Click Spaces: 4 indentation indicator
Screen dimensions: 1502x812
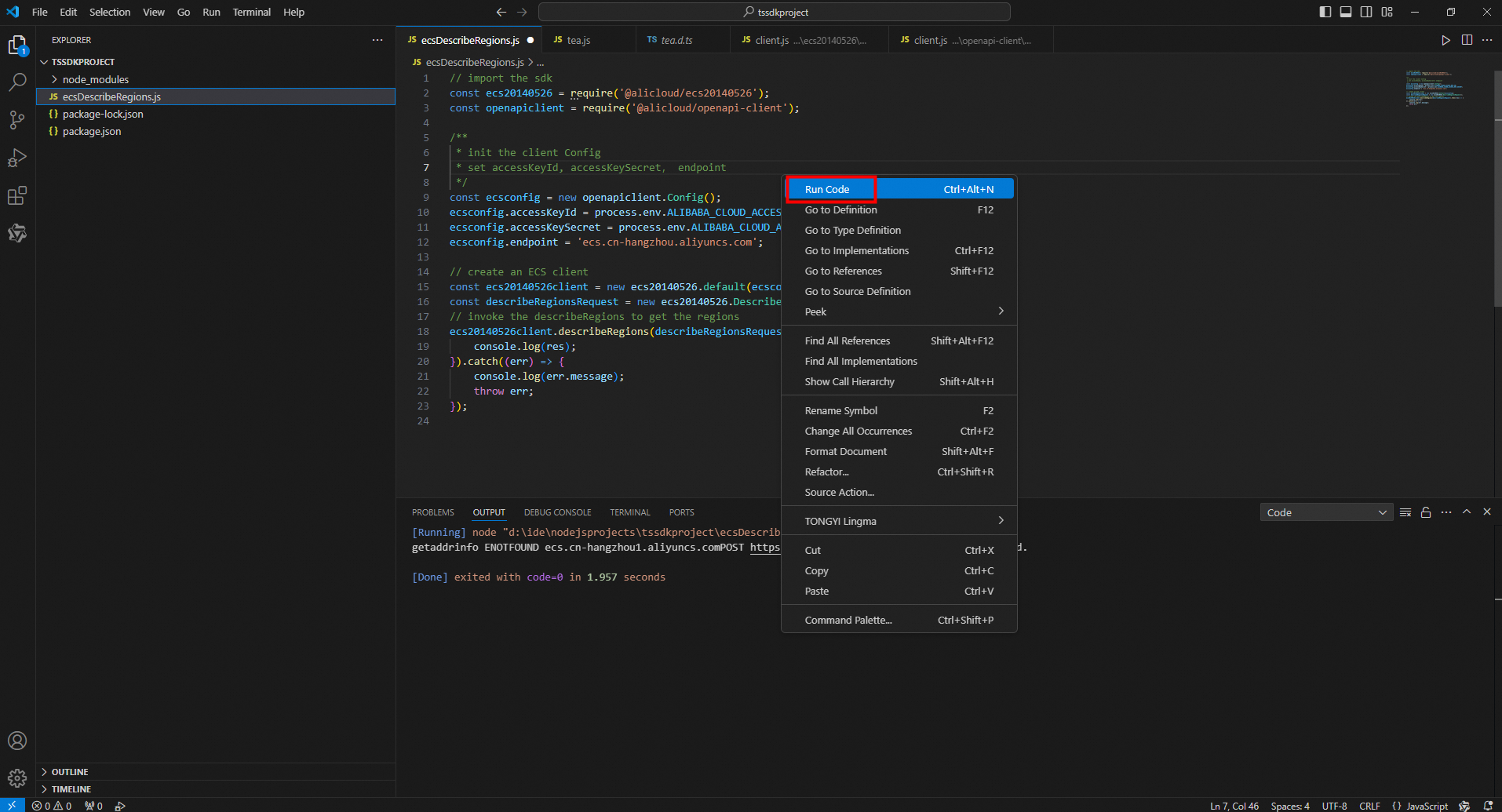tap(1290, 806)
